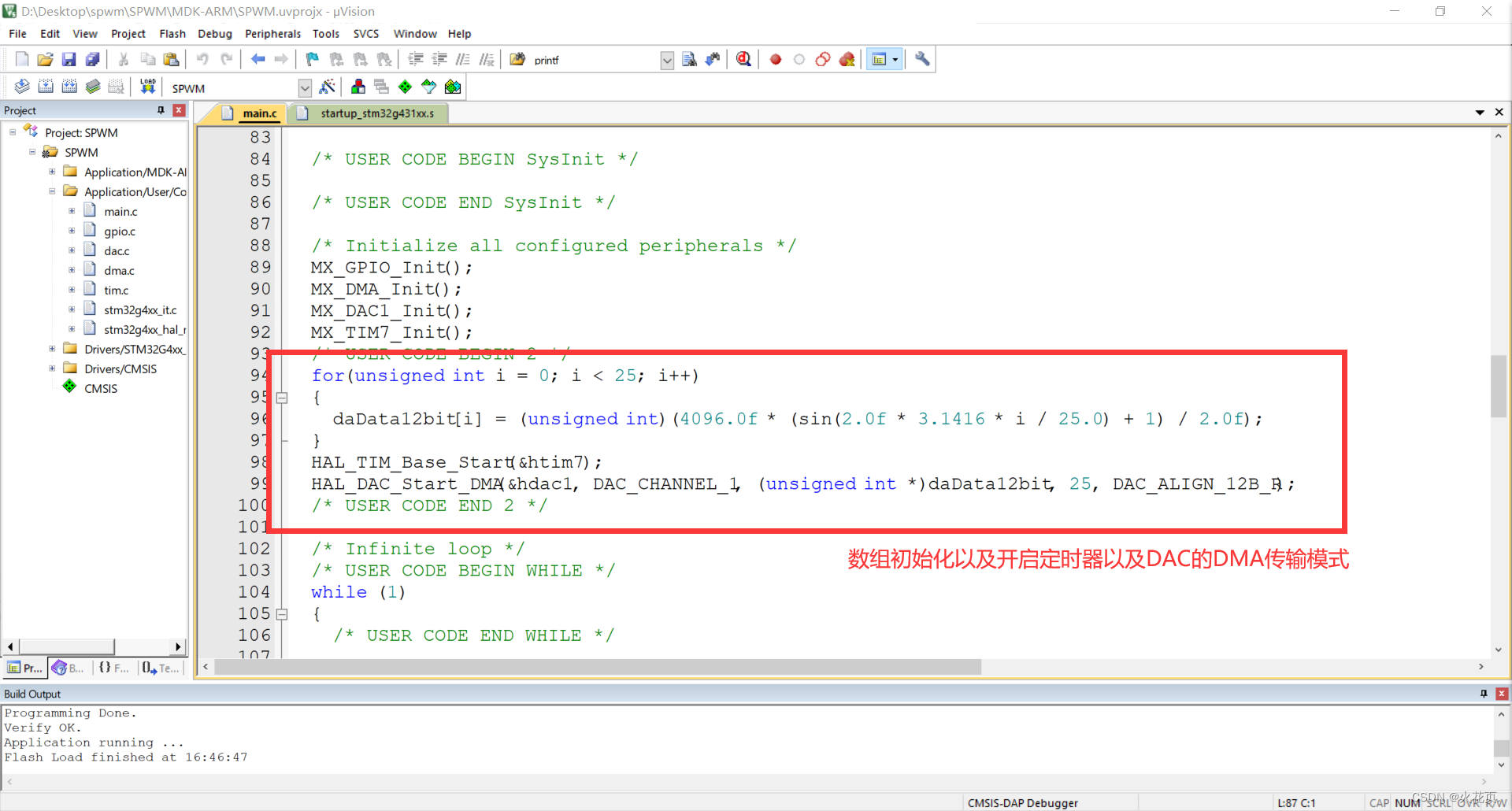Select dac.c in the project tree
The image size is (1512, 811).
tap(117, 251)
